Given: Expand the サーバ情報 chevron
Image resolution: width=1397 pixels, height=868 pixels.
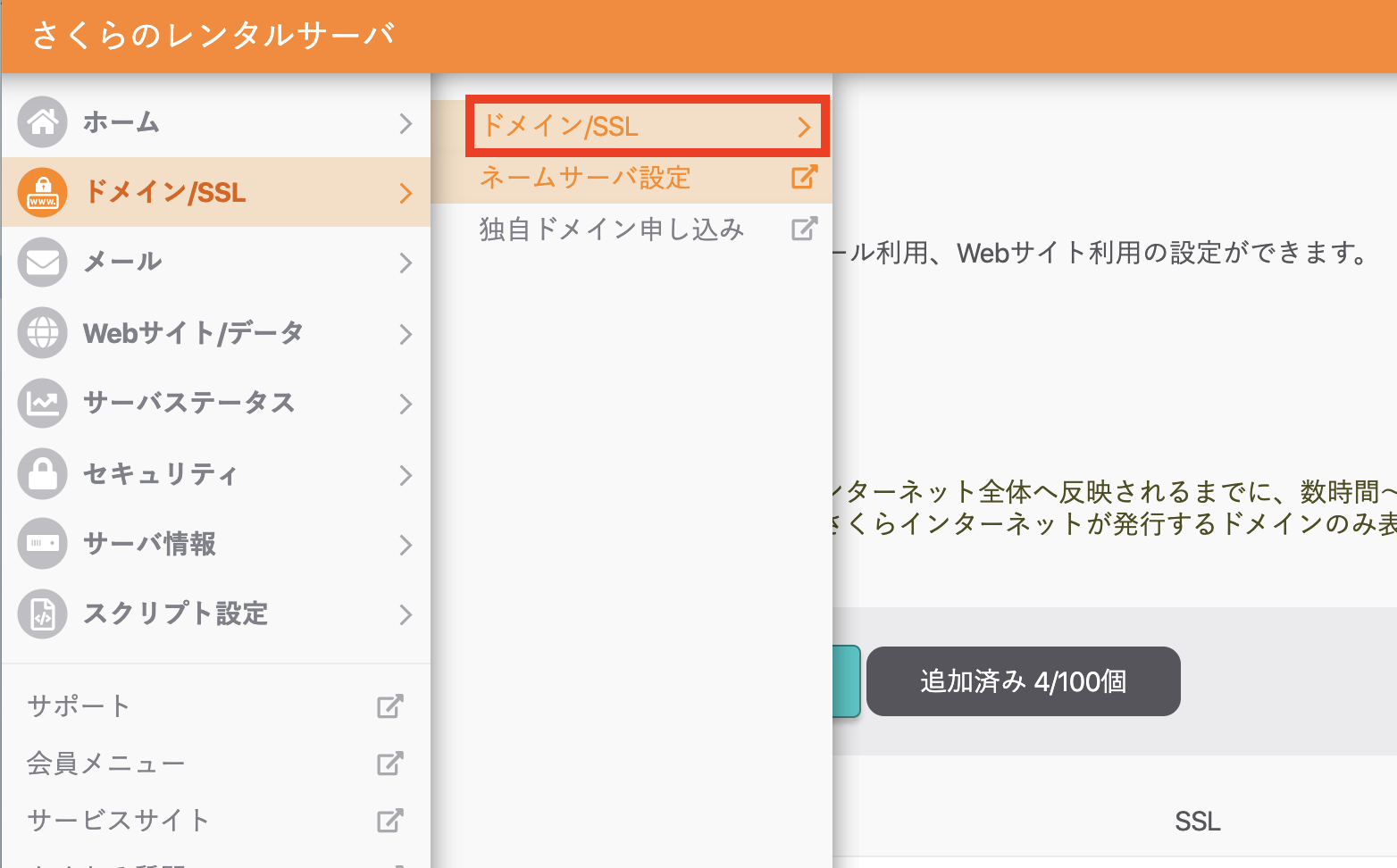Looking at the screenshot, I should (406, 545).
